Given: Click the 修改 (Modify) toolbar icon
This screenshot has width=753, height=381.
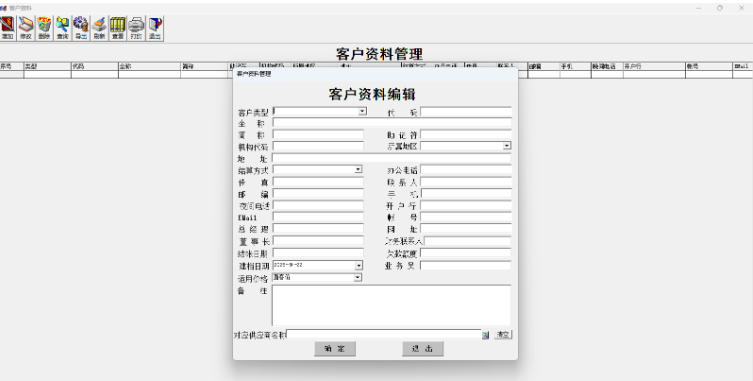Looking at the screenshot, I should [x=25, y=28].
